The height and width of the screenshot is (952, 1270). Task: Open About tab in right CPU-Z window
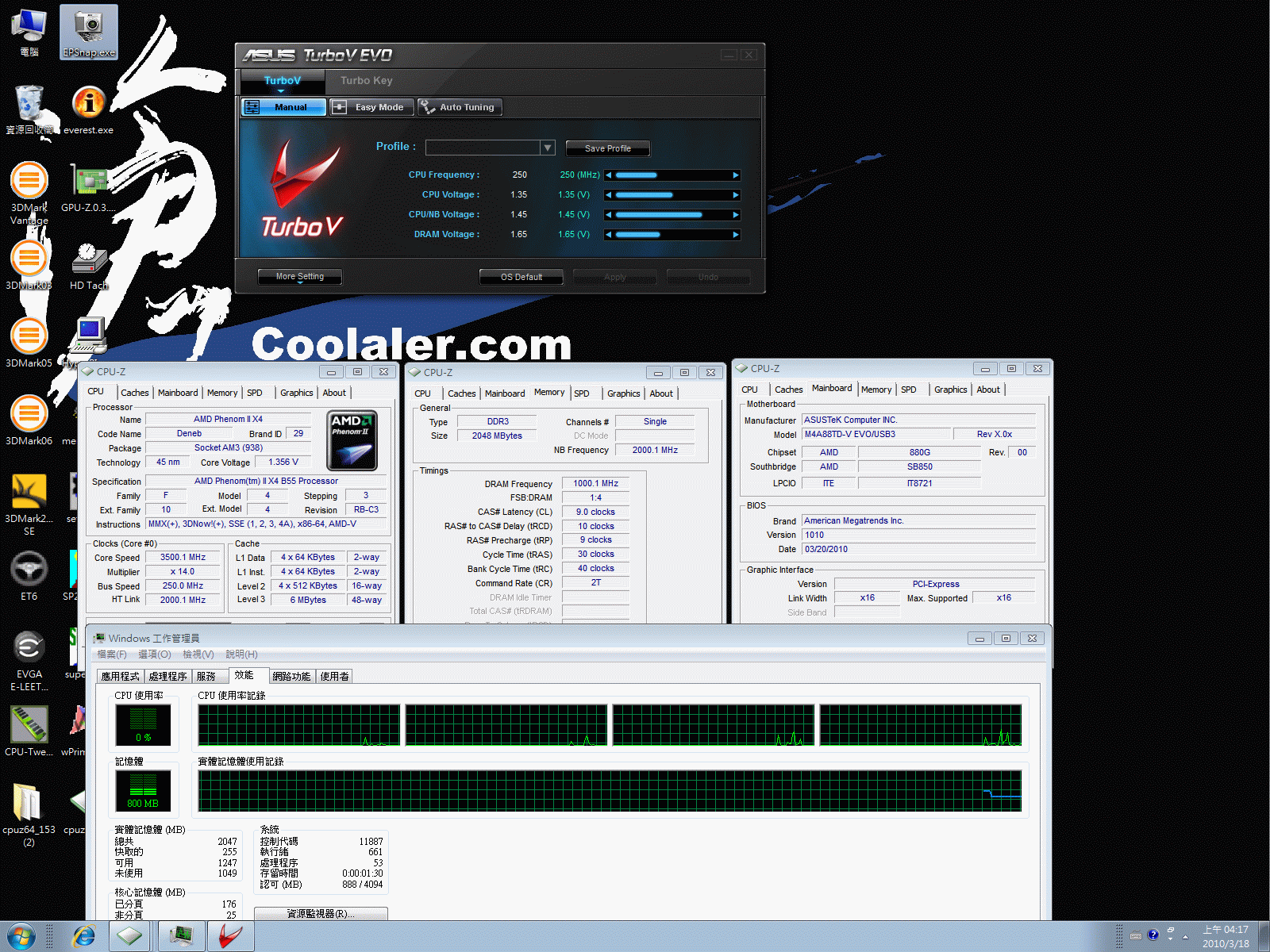click(988, 390)
